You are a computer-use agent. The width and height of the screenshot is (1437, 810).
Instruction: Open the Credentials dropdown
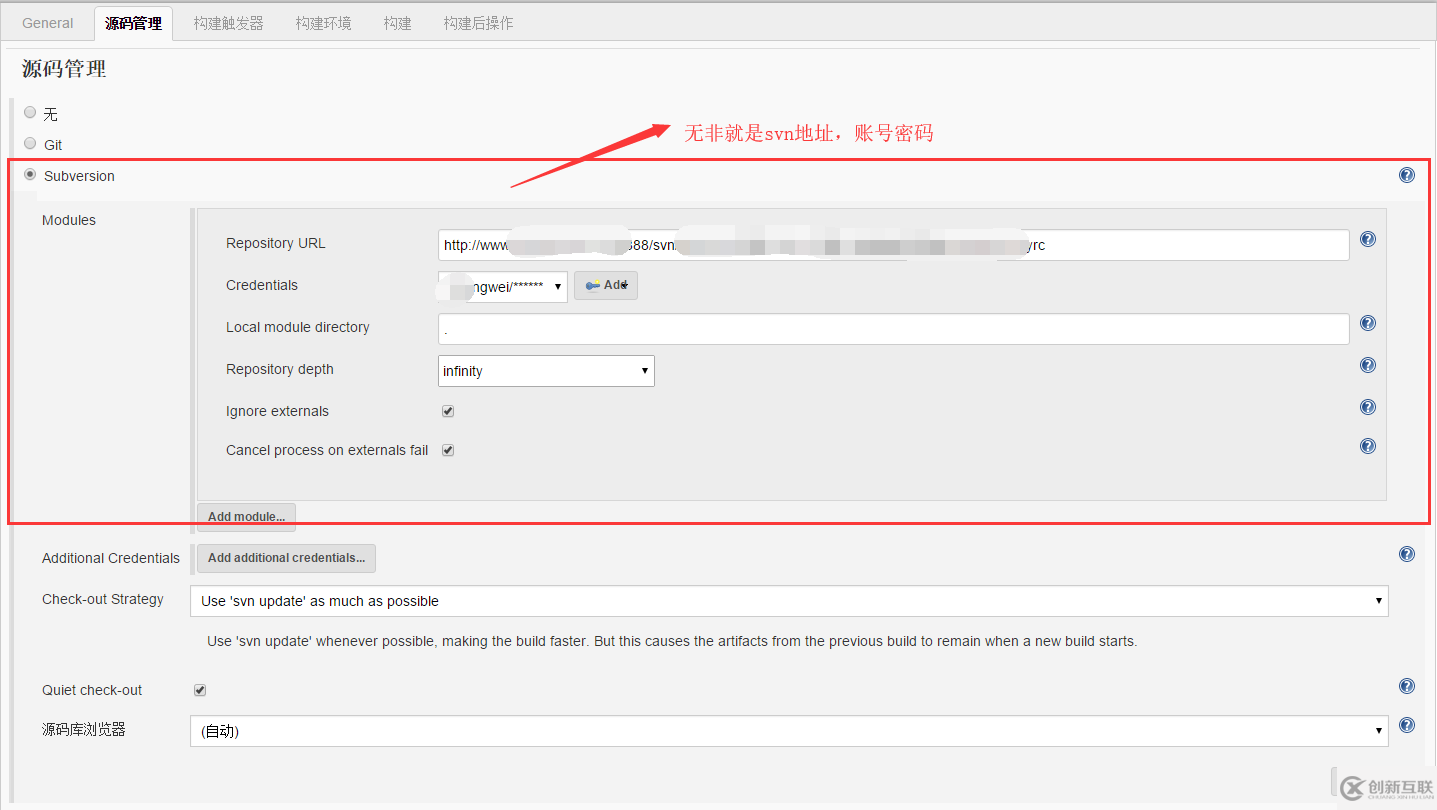coord(503,286)
